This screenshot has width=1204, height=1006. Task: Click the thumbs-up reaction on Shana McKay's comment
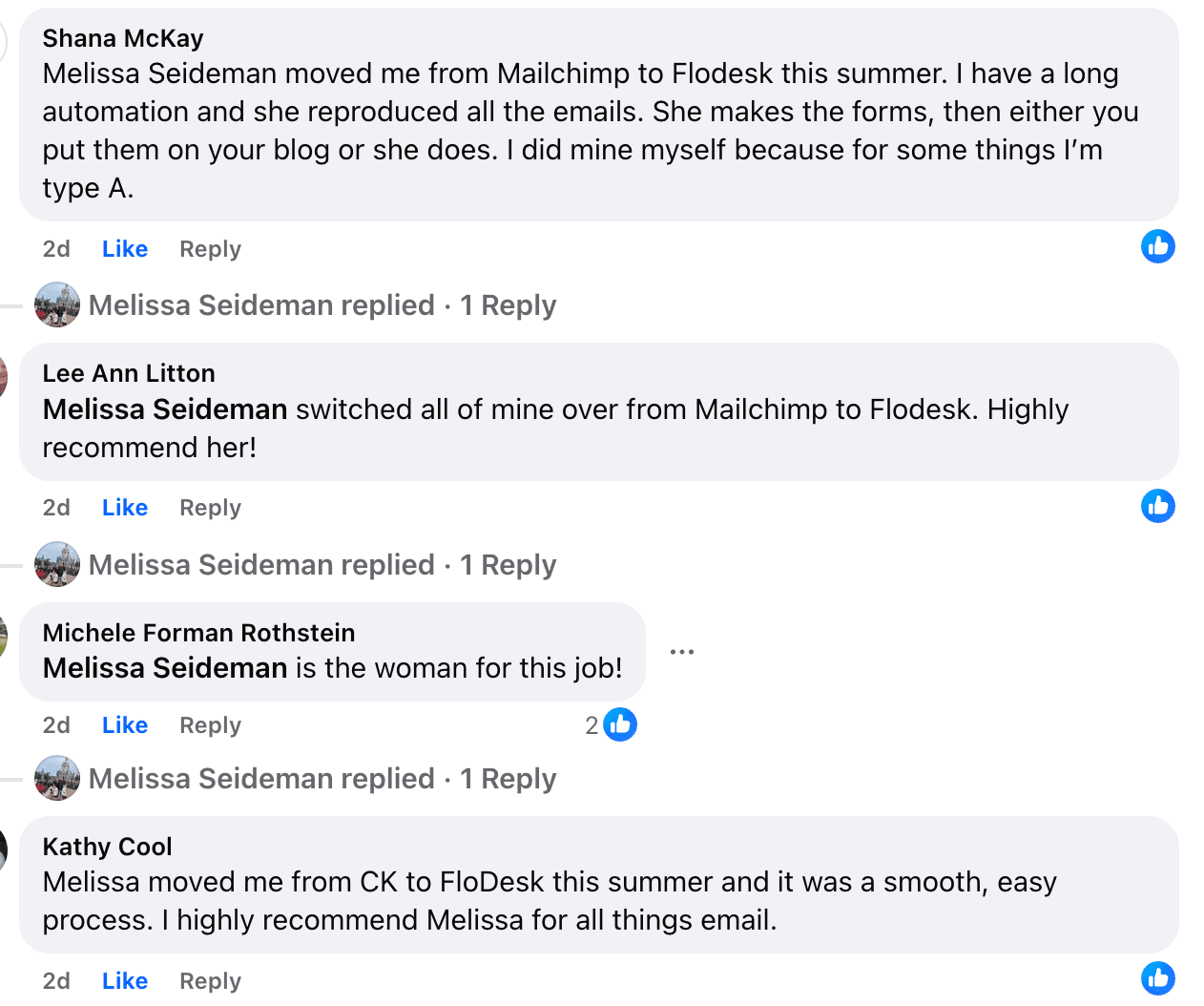1157,246
